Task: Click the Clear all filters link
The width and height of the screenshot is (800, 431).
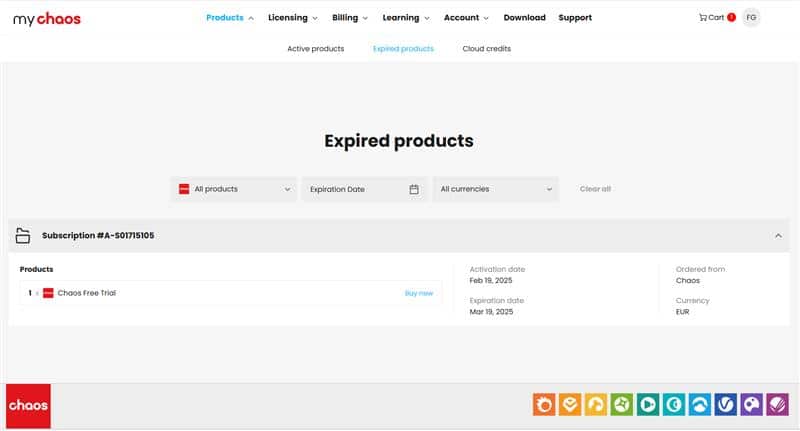Action: tap(595, 189)
